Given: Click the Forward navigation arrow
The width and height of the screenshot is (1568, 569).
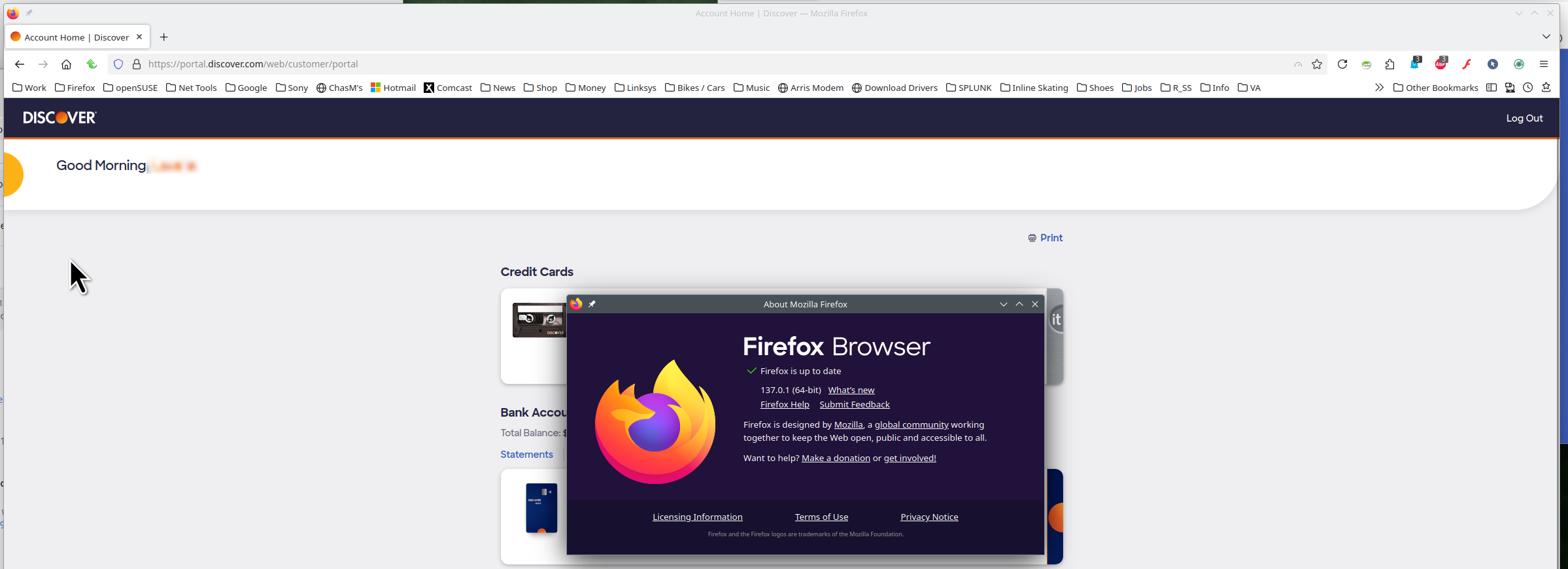Looking at the screenshot, I should [x=43, y=64].
